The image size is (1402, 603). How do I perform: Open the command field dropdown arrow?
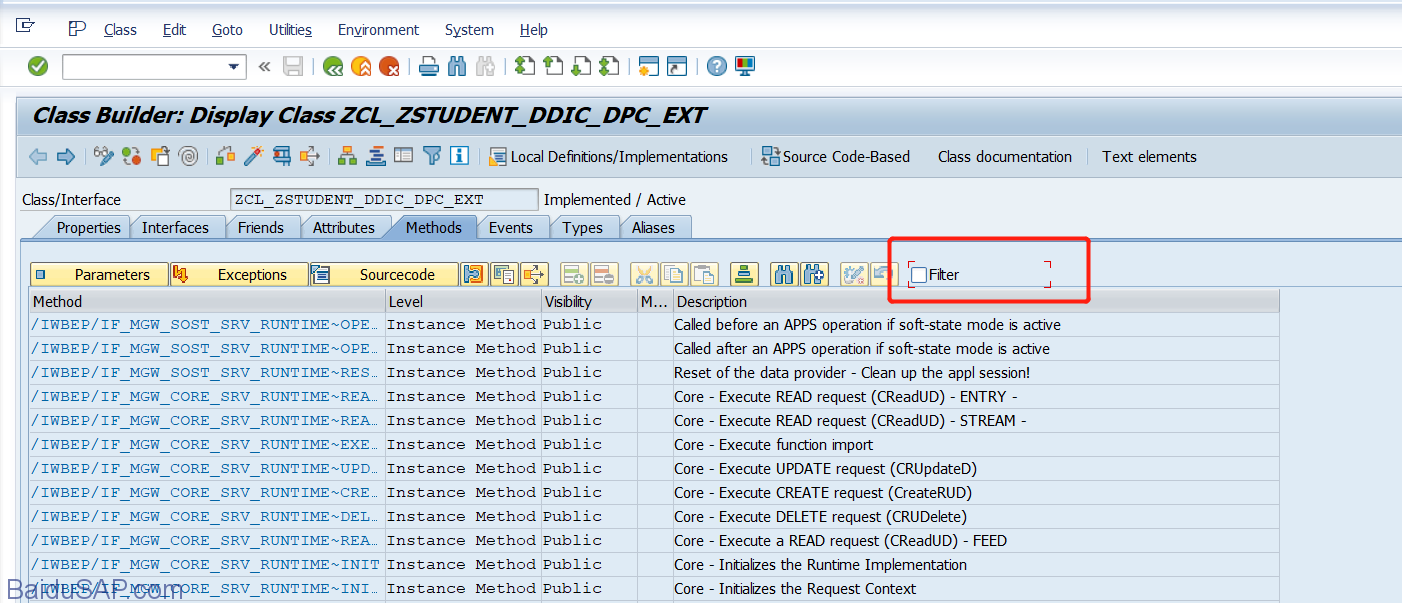click(235, 67)
